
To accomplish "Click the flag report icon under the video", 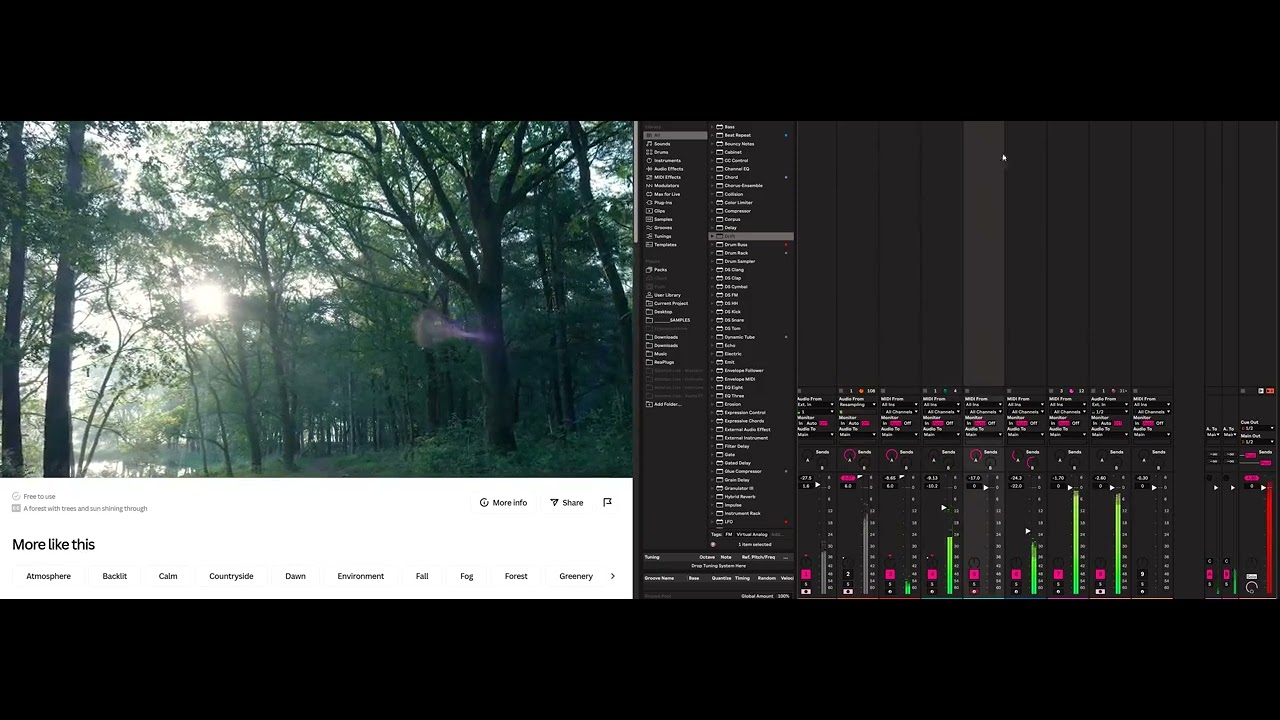I will click(x=607, y=502).
